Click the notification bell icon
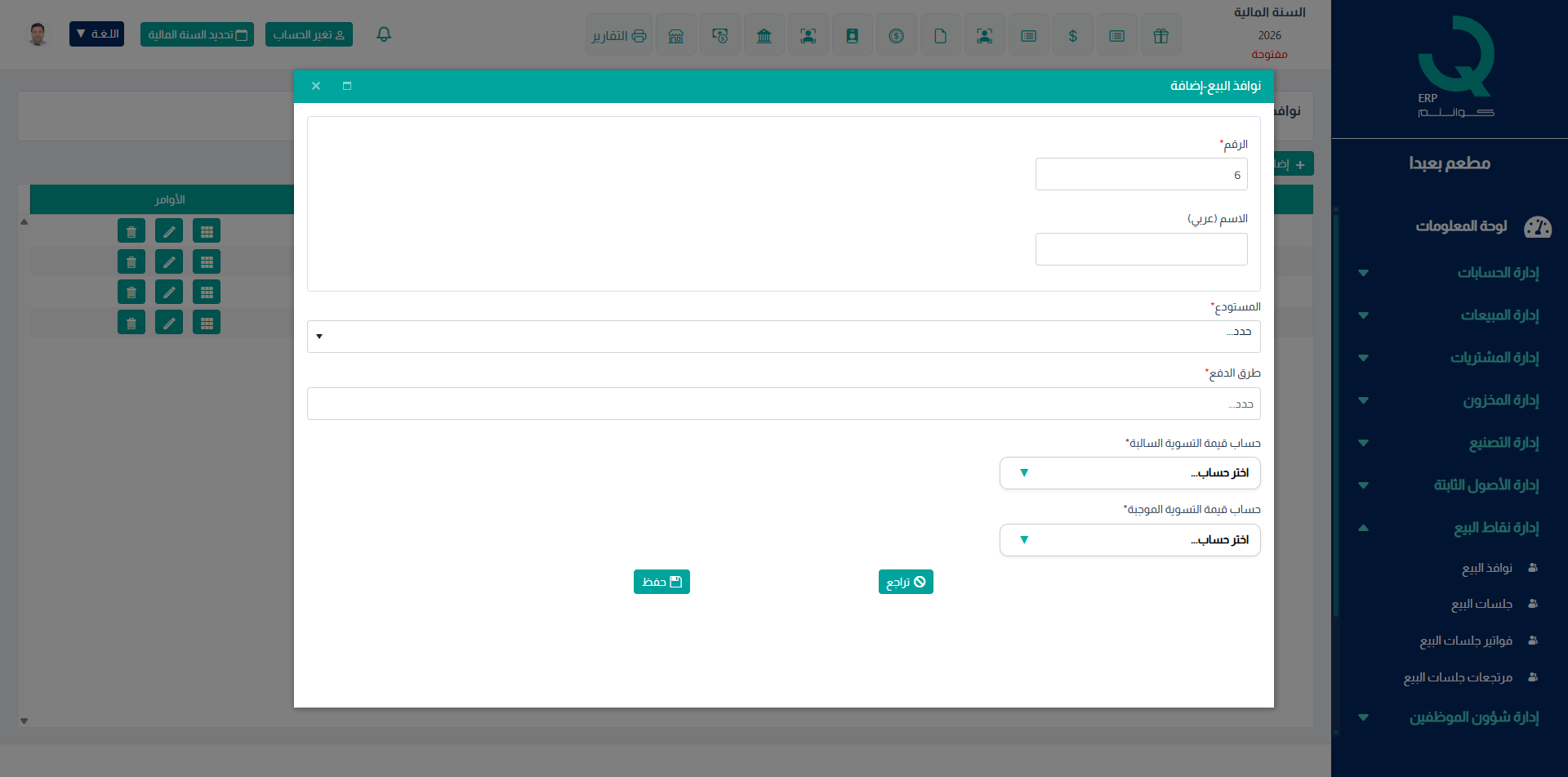This screenshot has width=1568, height=777. pos(384,34)
